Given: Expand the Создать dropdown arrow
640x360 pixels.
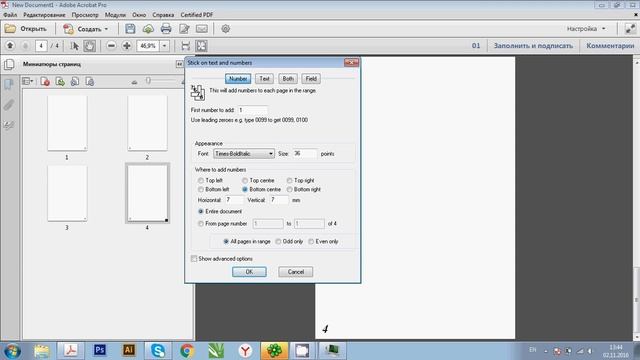Looking at the screenshot, I should [x=106, y=29].
